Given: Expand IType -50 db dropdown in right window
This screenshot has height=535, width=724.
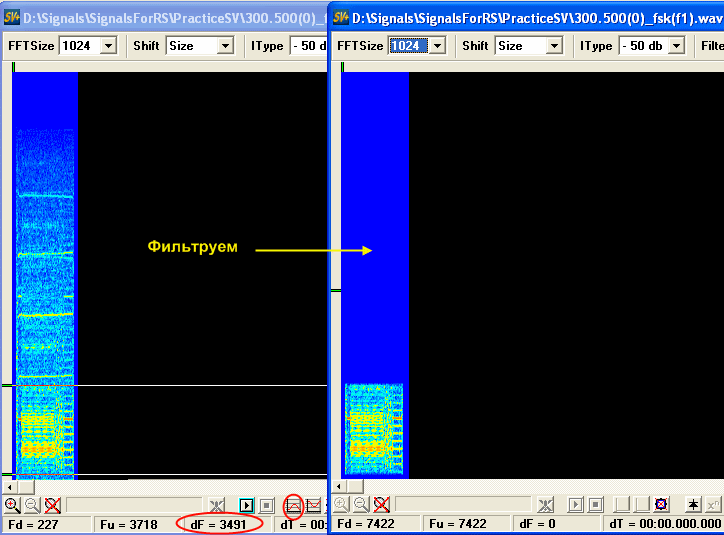Looking at the screenshot, I should (x=676, y=46).
